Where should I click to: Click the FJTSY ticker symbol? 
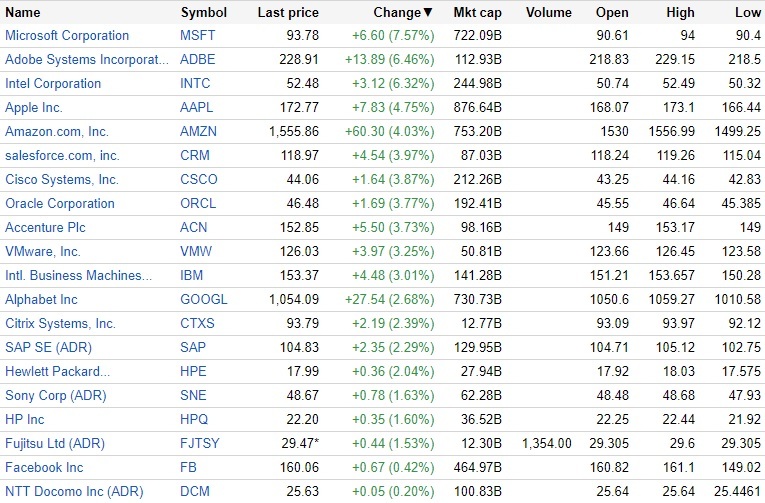tap(199, 444)
